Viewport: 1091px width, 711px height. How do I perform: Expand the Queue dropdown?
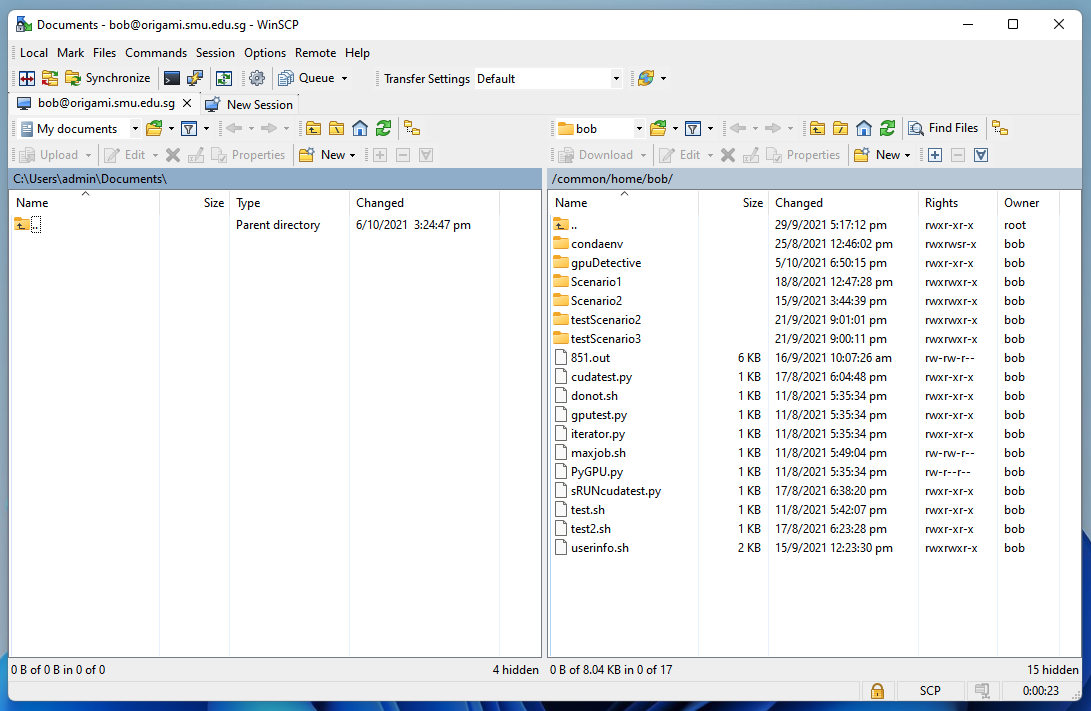(344, 78)
